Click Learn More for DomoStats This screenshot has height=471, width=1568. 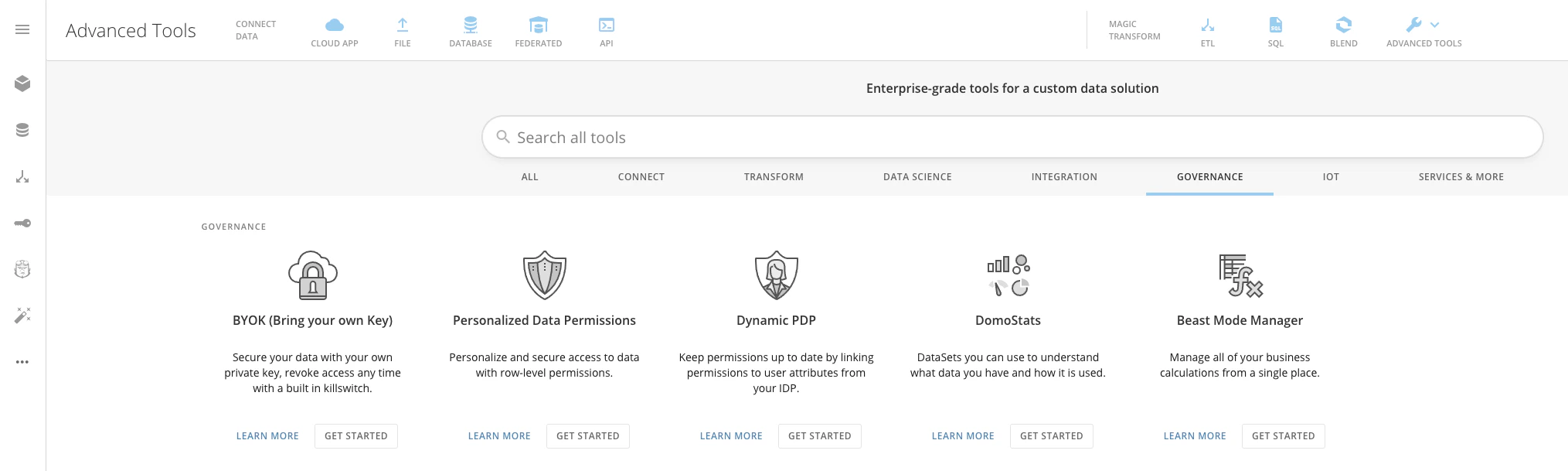[x=963, y=436]
